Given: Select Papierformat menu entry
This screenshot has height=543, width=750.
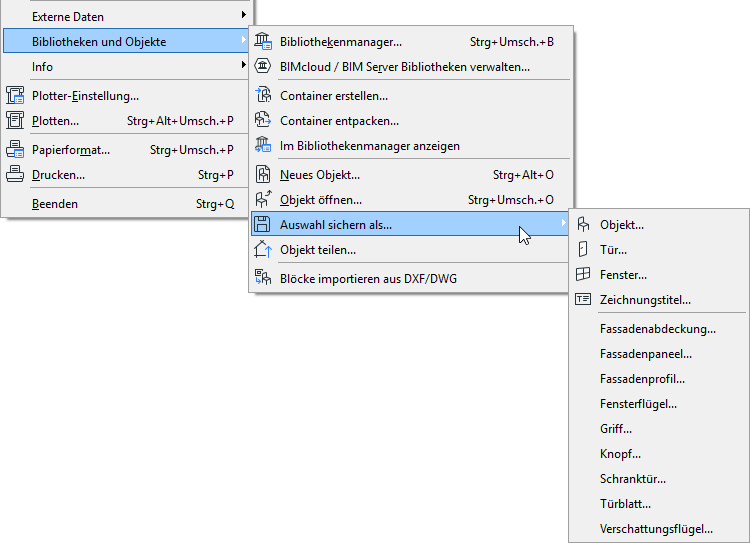Looking at the screenshot, I should (x=71, y=150).
